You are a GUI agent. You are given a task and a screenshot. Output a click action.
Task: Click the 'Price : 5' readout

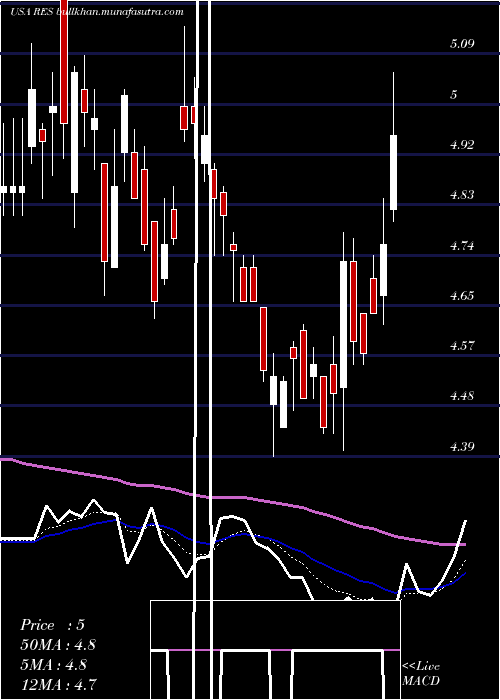[52, 625]
